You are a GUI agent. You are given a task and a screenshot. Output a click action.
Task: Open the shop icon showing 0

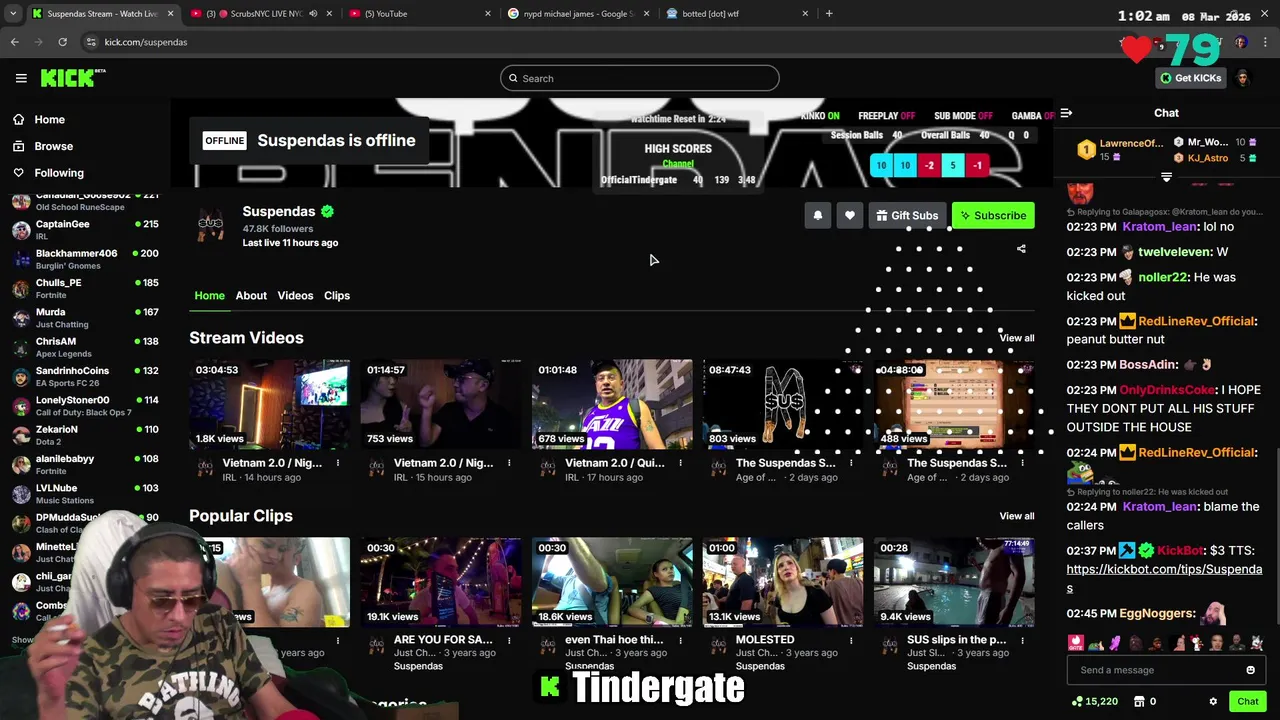(1145, 702)
